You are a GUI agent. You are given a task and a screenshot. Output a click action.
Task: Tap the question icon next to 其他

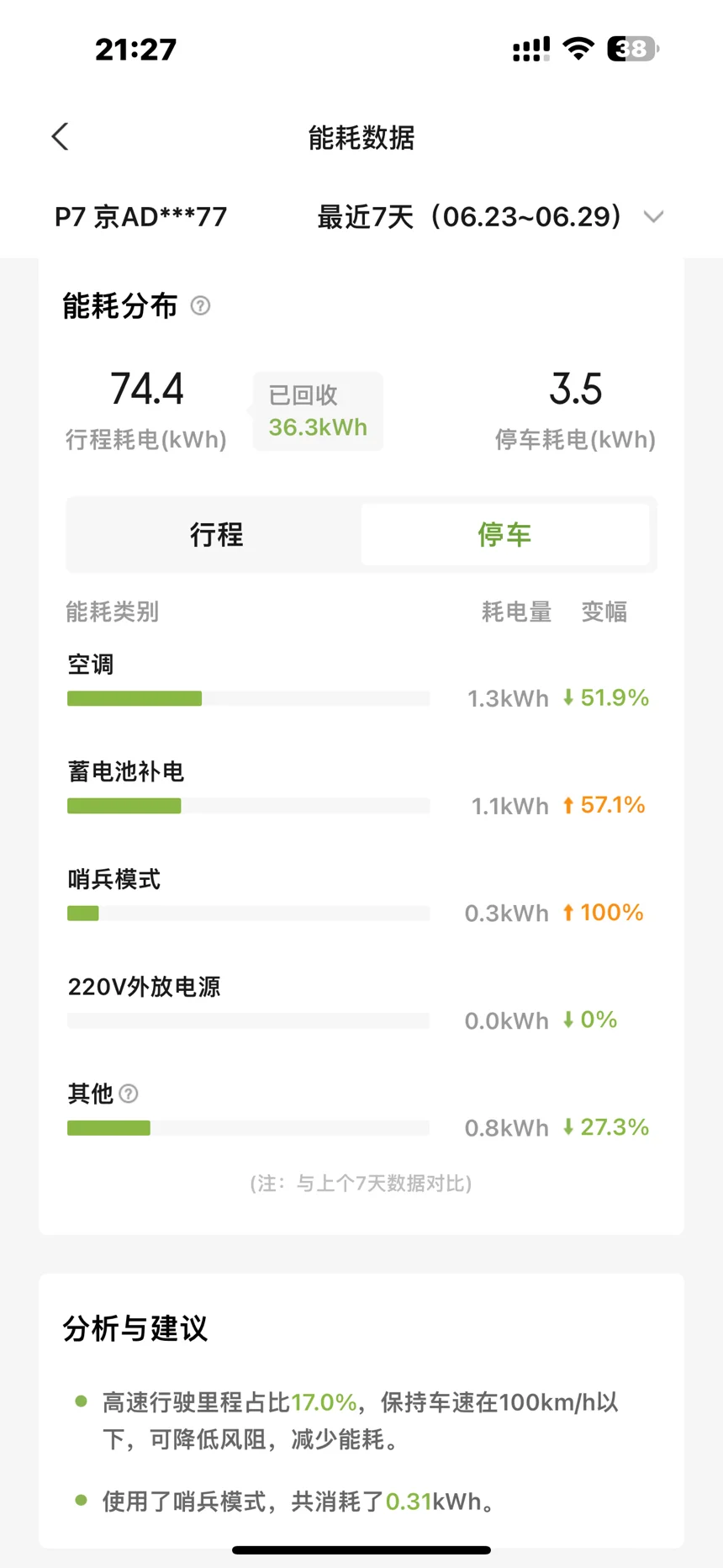point(129,1094)
